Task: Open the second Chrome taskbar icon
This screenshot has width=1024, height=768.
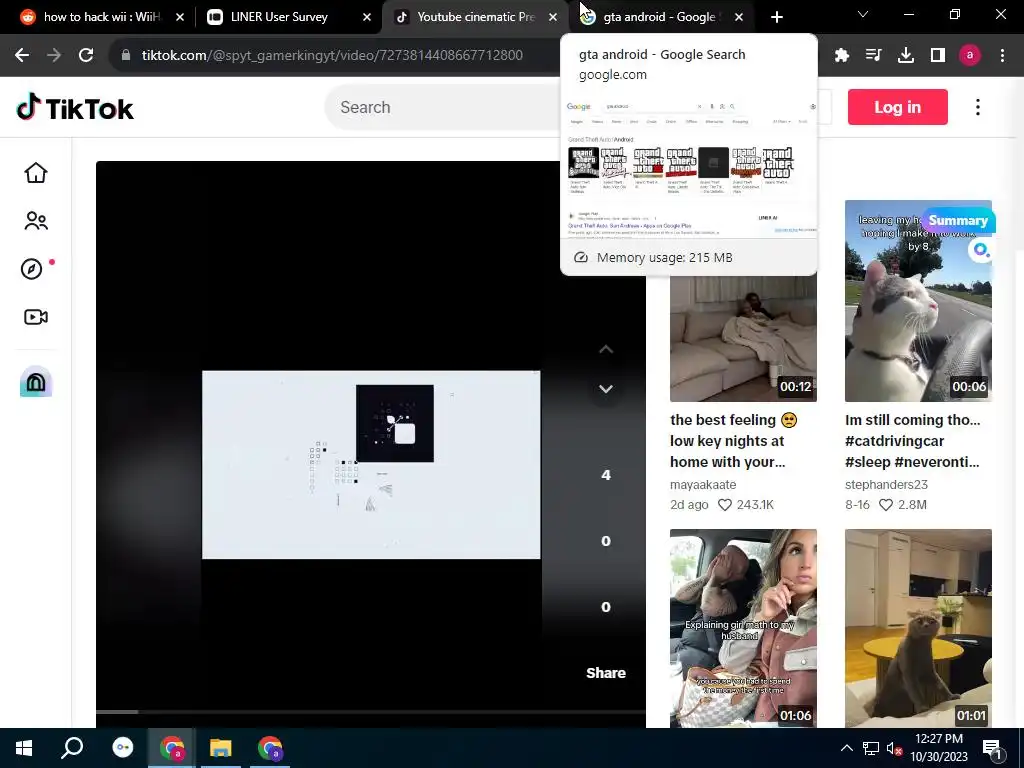Action: tap(270, 748)
